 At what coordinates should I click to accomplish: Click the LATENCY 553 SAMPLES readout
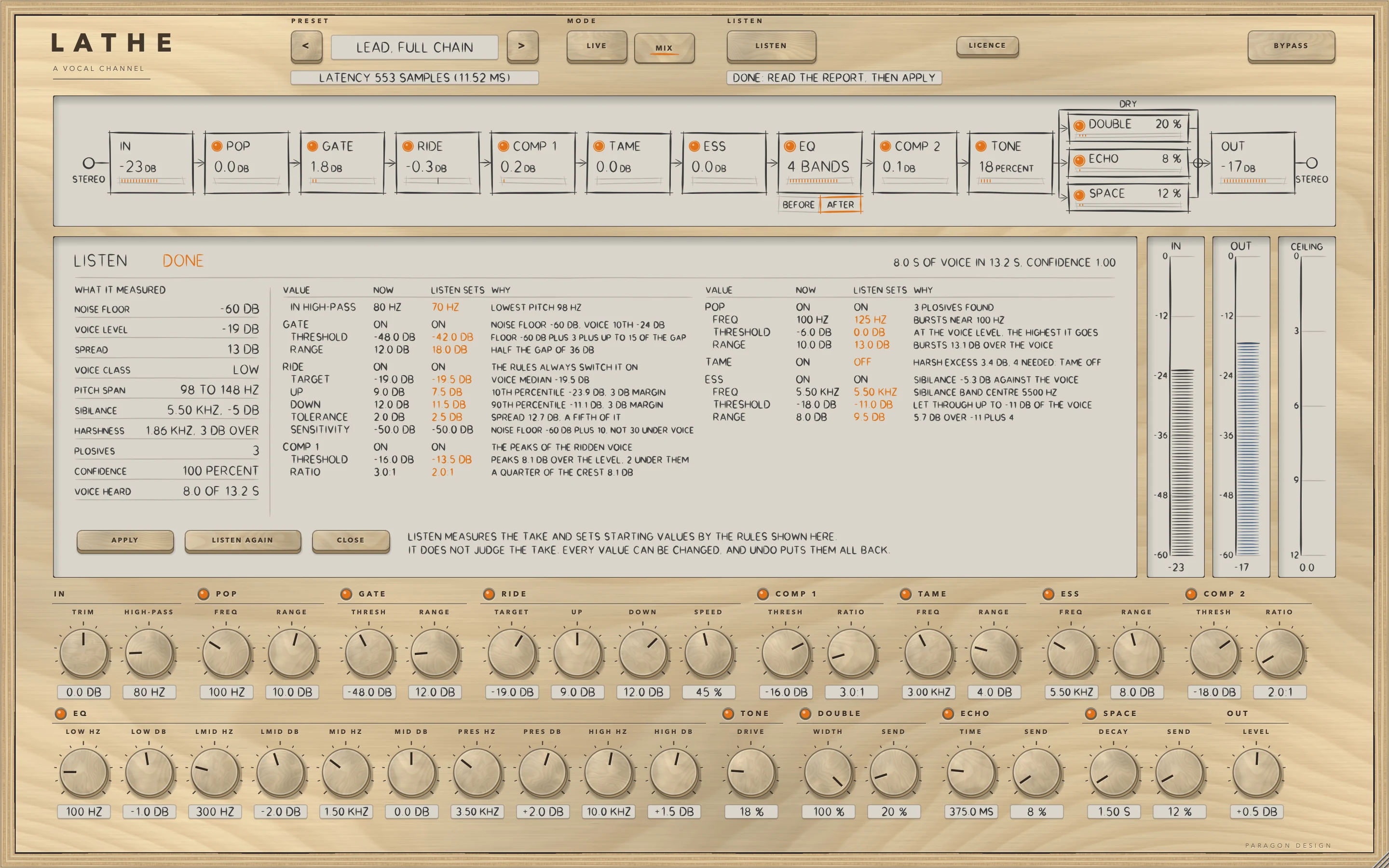[x=414, y=78]
